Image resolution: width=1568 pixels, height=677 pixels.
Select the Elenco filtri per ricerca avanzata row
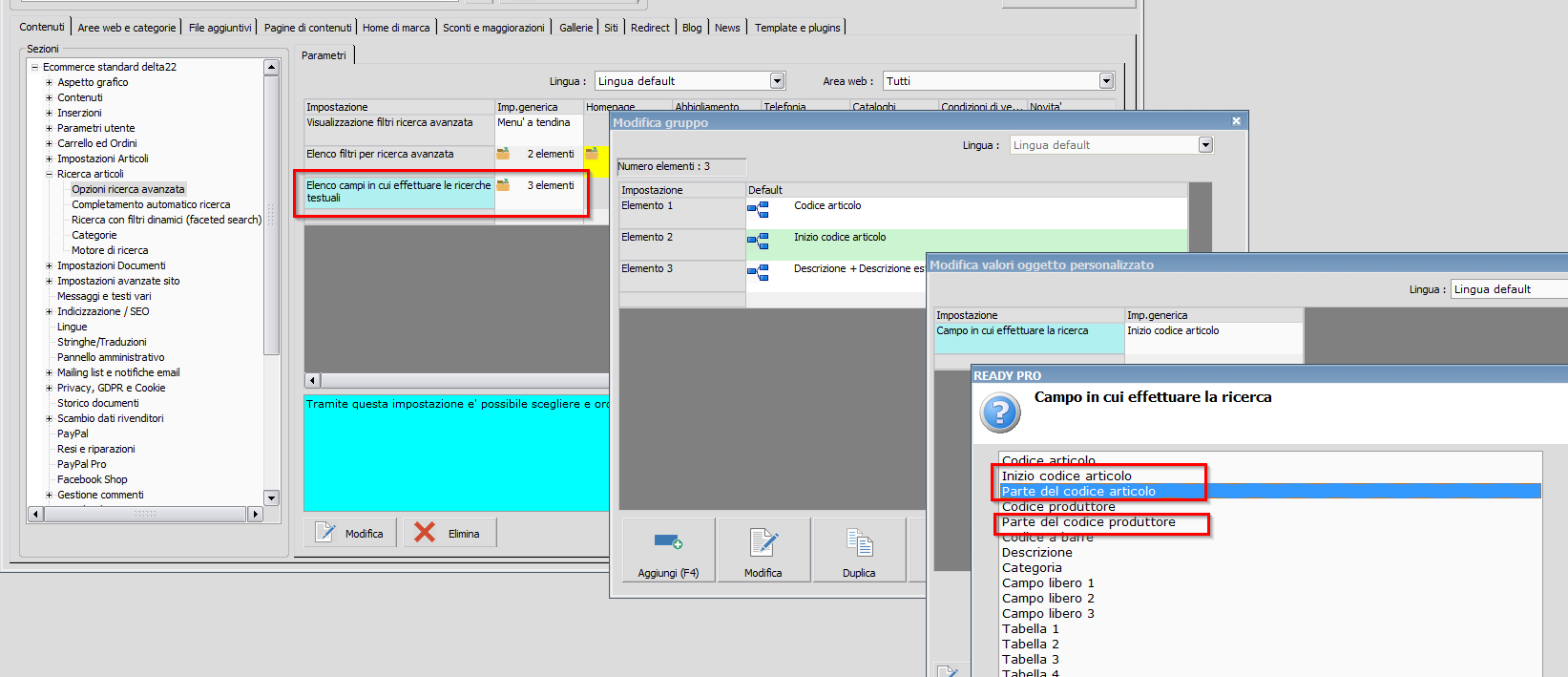click(x=399, y=160)
